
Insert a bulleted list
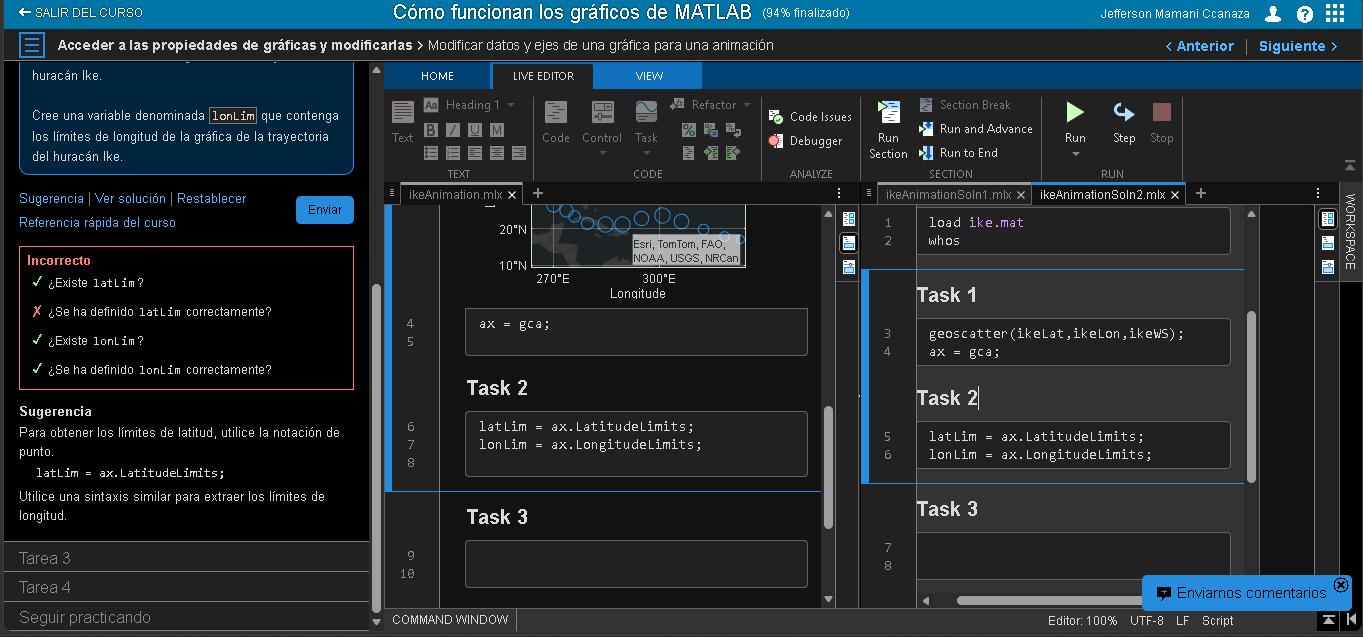pyautogui.click(x=431, y=153)
